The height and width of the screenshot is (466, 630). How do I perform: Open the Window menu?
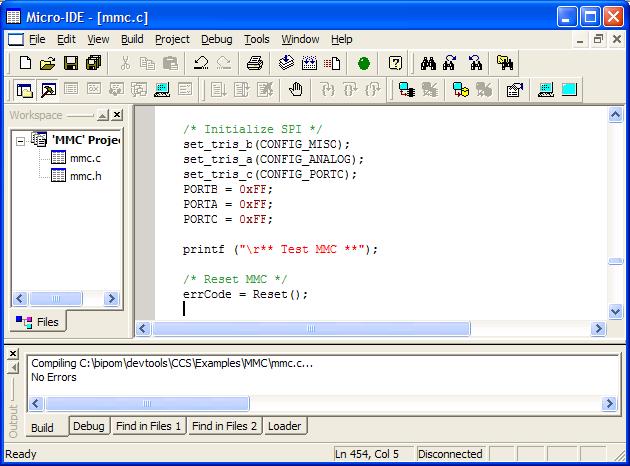pos(300,39)
